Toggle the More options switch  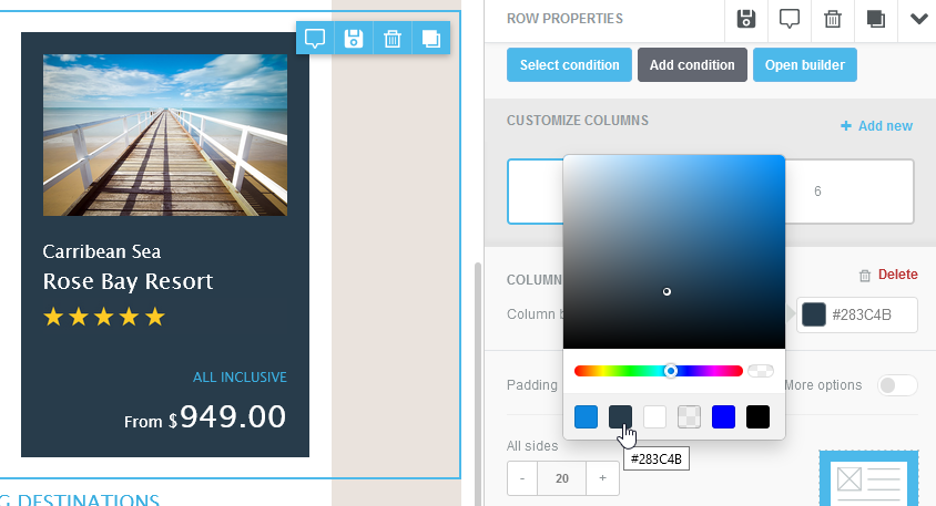coord(897,385)
